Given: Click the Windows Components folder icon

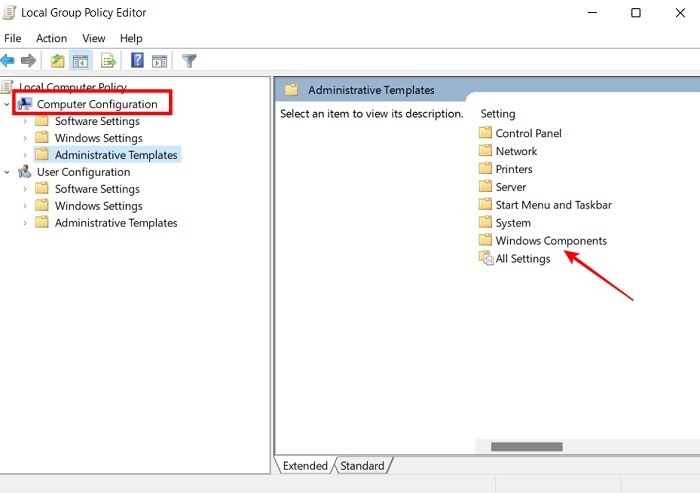Looking at the screenshot, I should [485, 240].
